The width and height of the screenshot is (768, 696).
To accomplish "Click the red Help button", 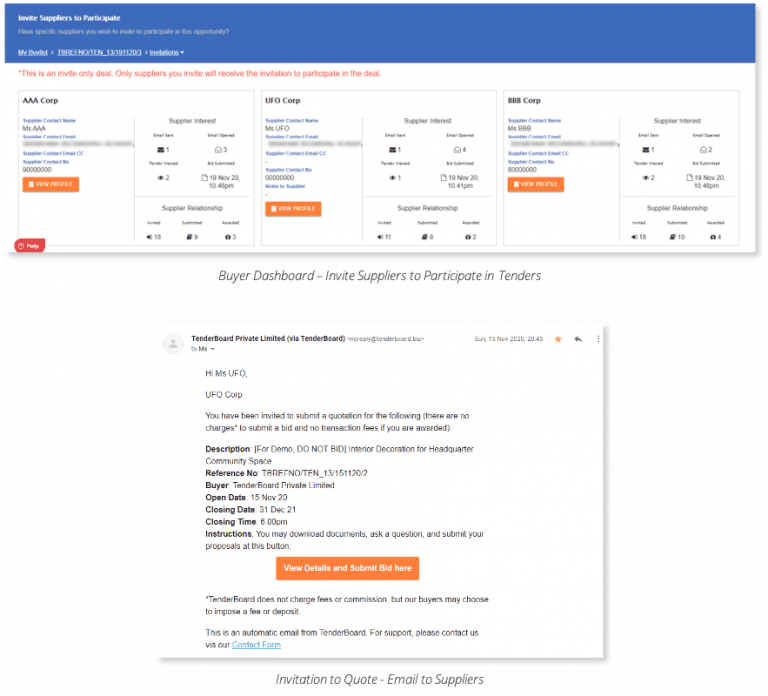I will coord(29,246).
